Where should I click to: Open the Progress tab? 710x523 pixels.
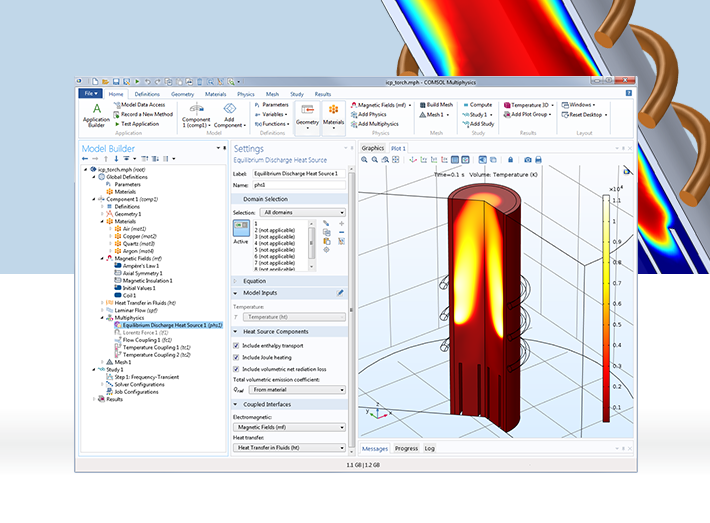406,449
